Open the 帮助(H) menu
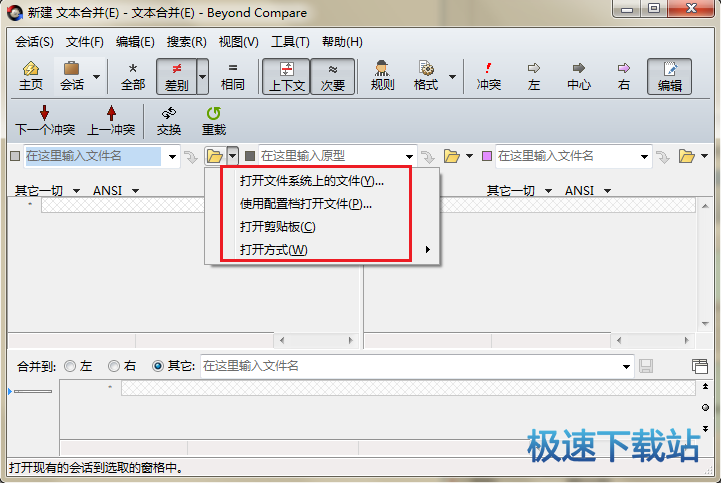 click(x=342, y=42)
